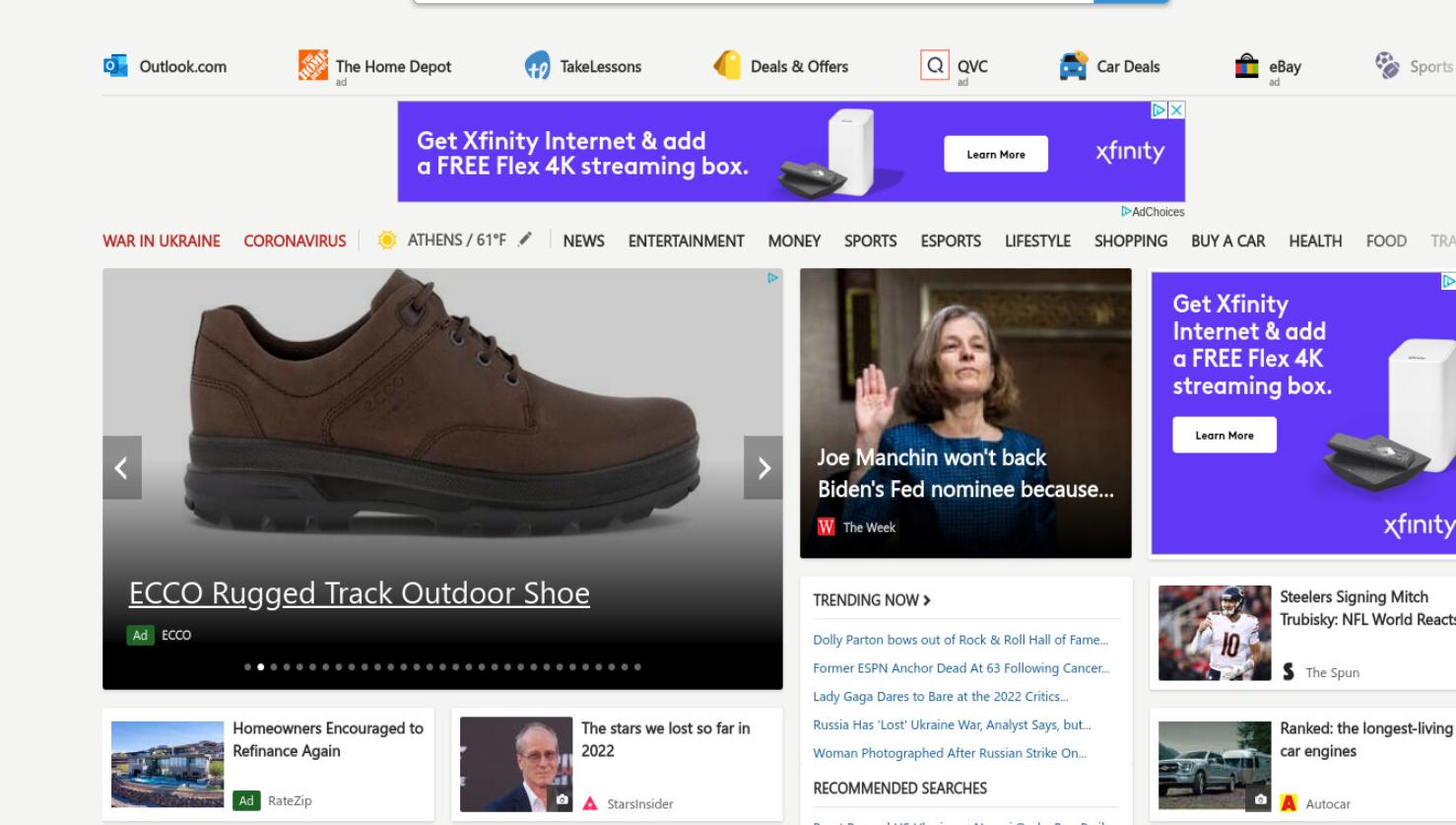
Task: Open Russia Has 'Lost' Ukraine War link
Action: [x=952, y=724]
